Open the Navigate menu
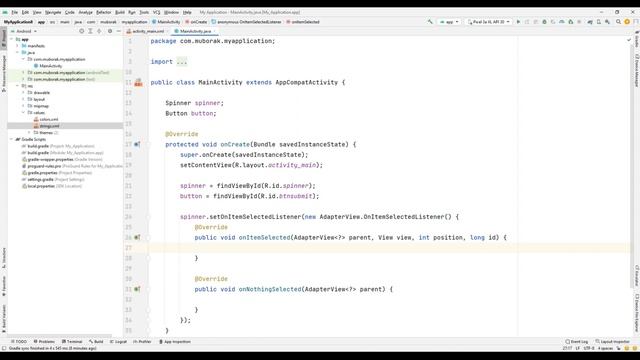Viewport: 640px width, 360px height. pos(53,12)
